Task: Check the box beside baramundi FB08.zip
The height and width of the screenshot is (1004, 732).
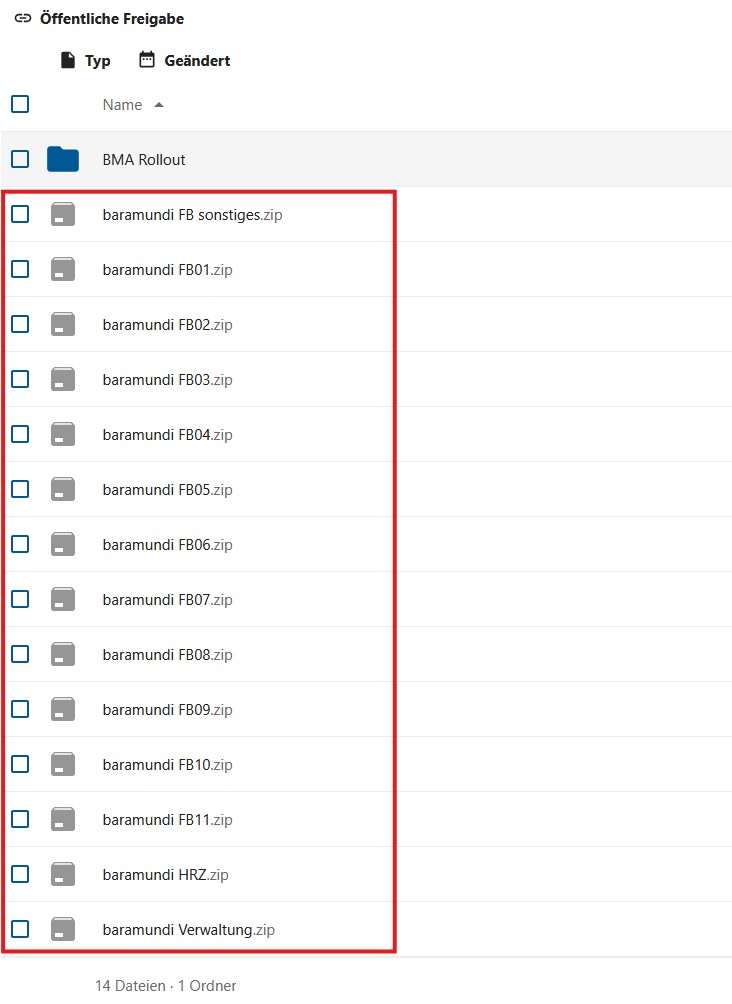Action: (x=20, y=654)
